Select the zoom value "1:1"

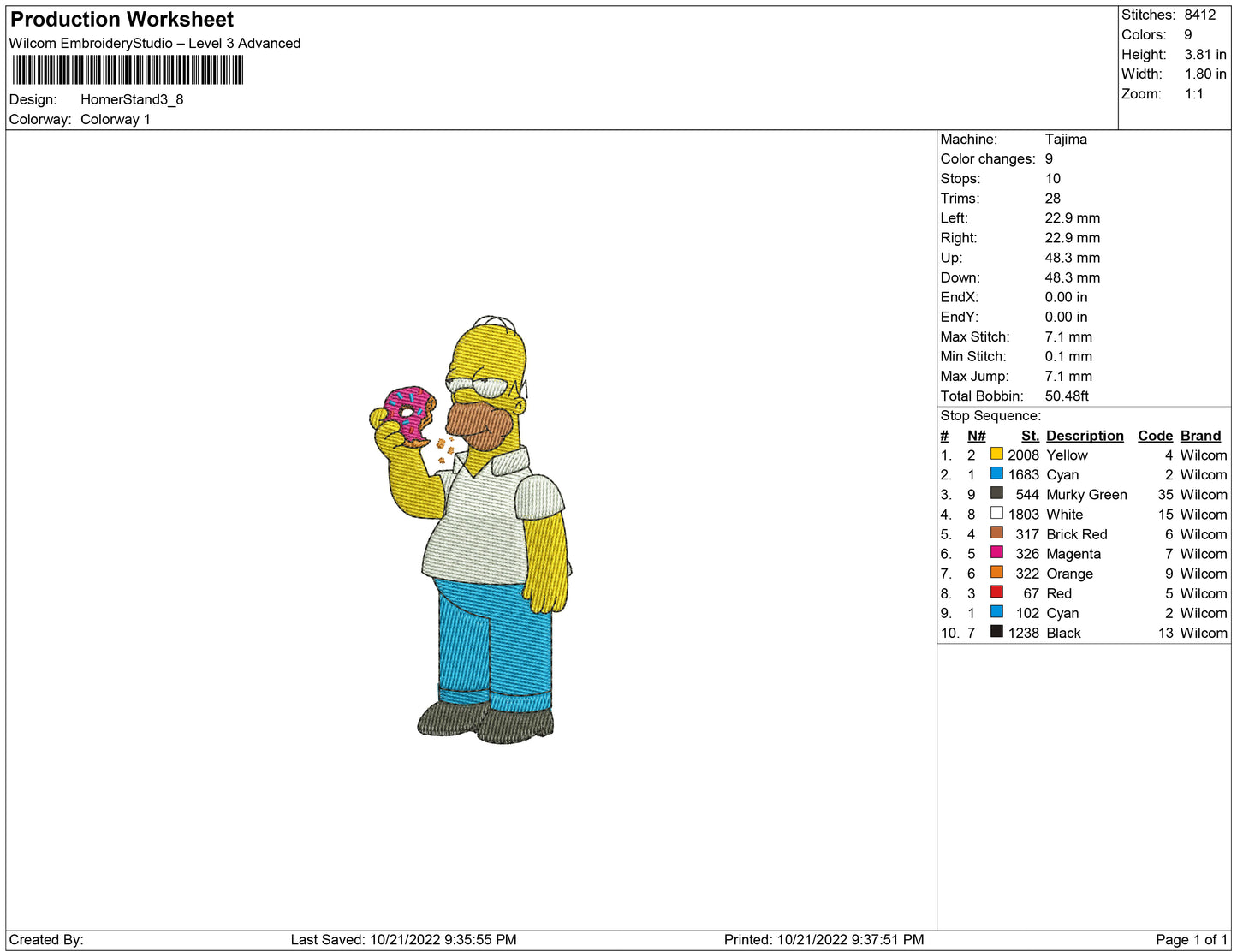(x=1194, y=94)
